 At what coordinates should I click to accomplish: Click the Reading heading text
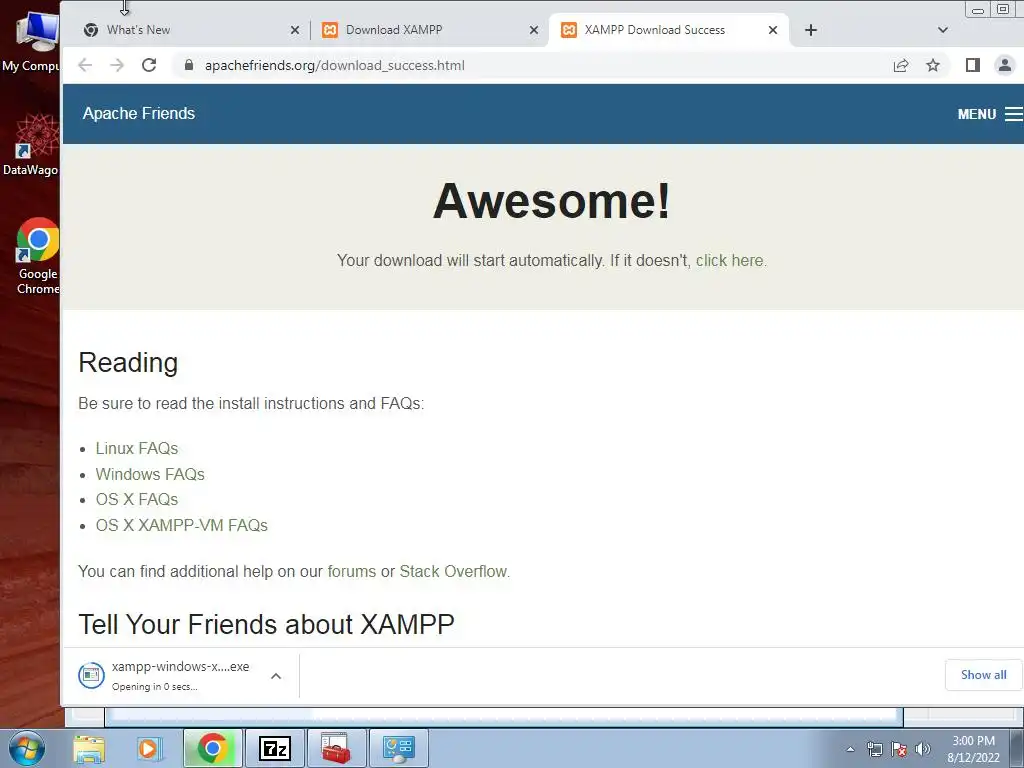point(128,363)
